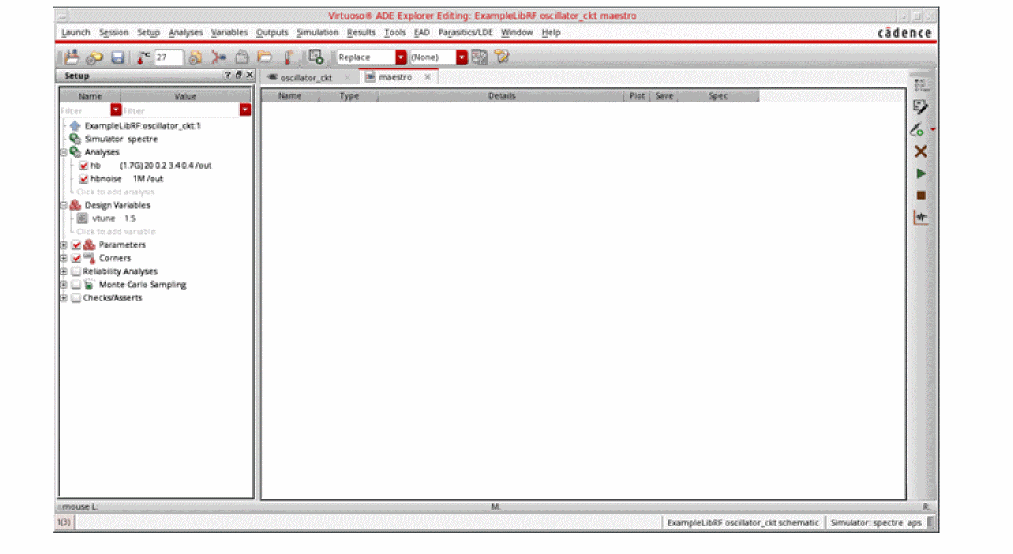Viewport: 1013px width, 554px height.
Task: Click the red branching toolbar icon
Action: click(x=218, y=57)
